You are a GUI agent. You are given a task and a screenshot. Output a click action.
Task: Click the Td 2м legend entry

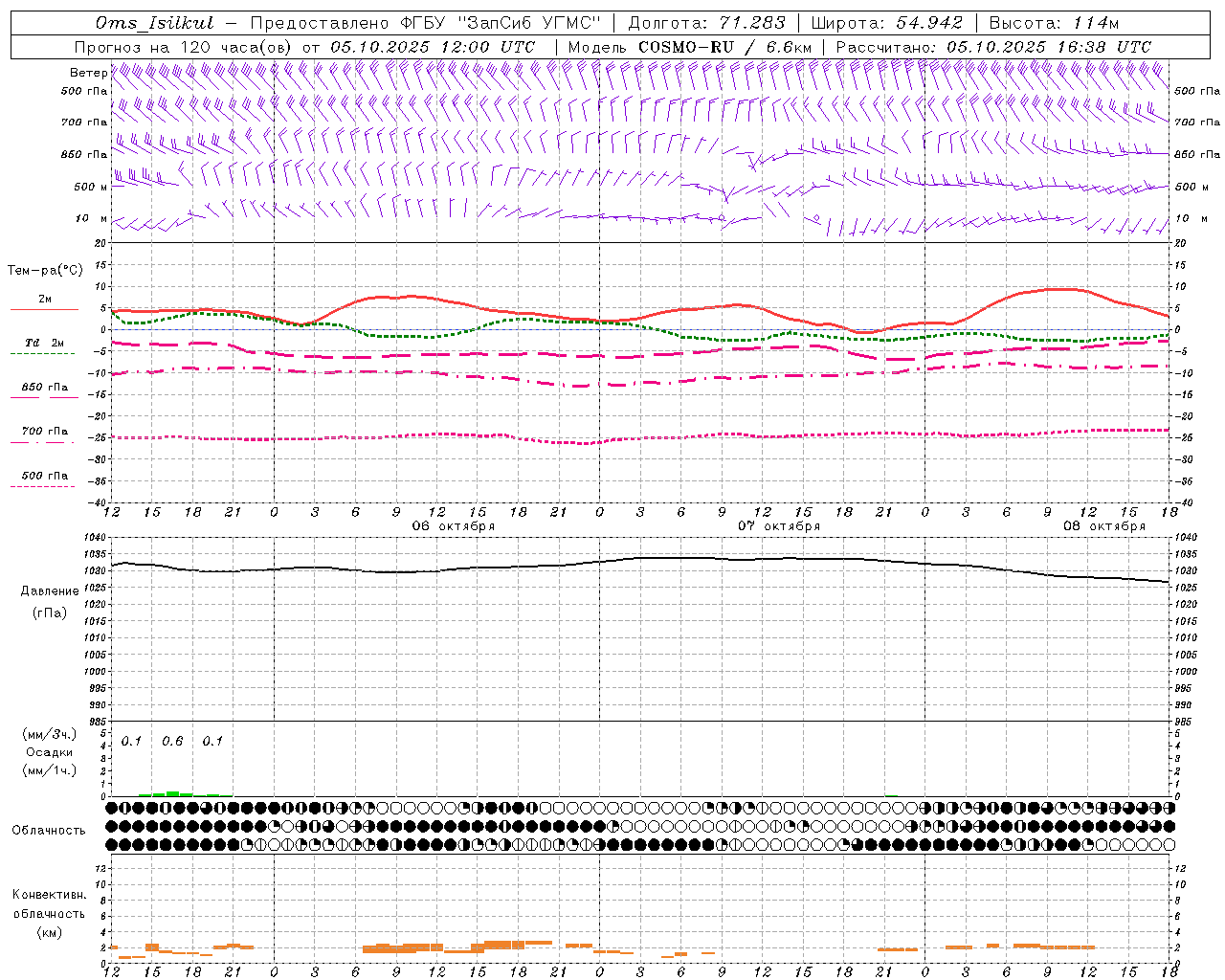click(x=44, y=343)
